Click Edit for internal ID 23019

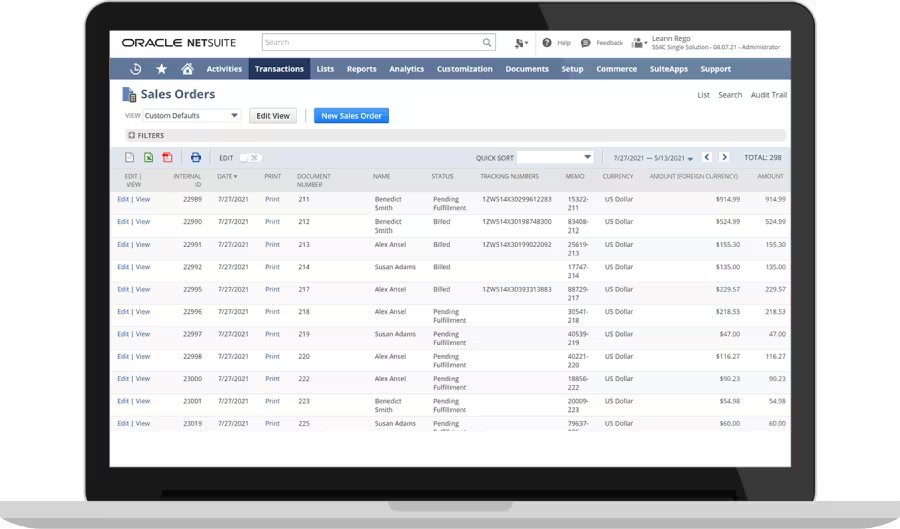click(x=123, y=424)
